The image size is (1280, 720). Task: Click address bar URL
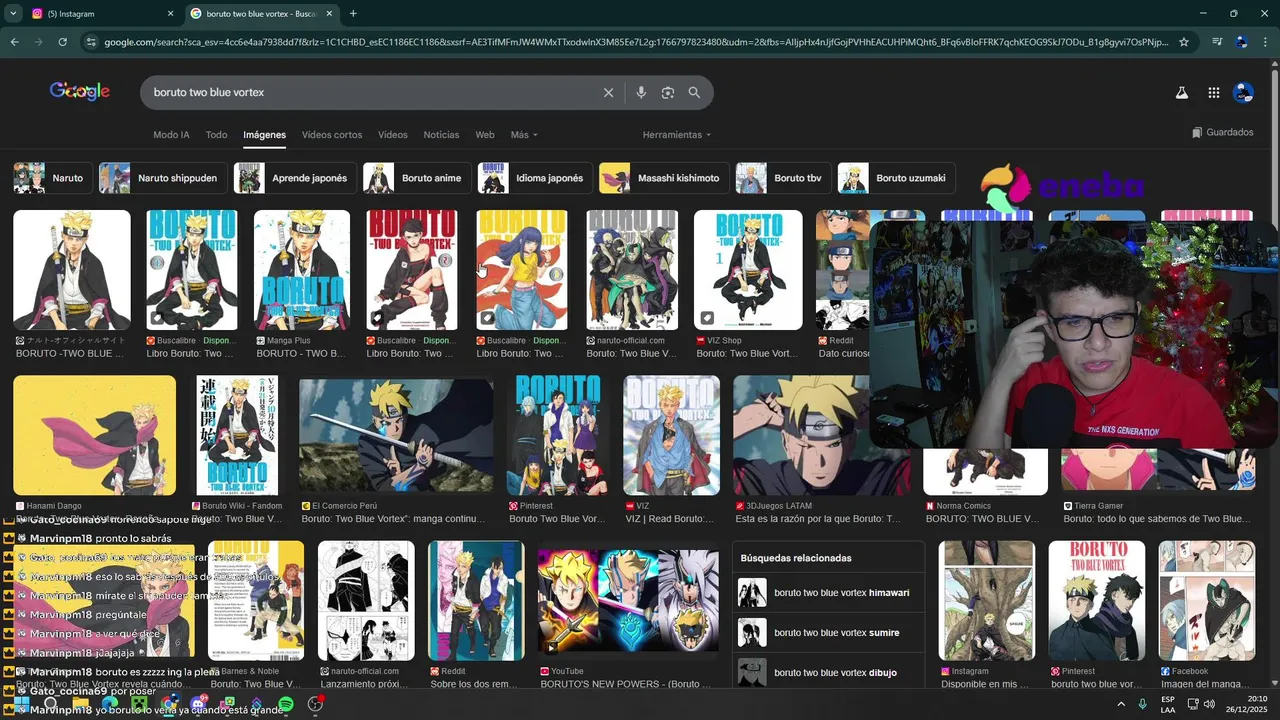[x=635, y=42]
